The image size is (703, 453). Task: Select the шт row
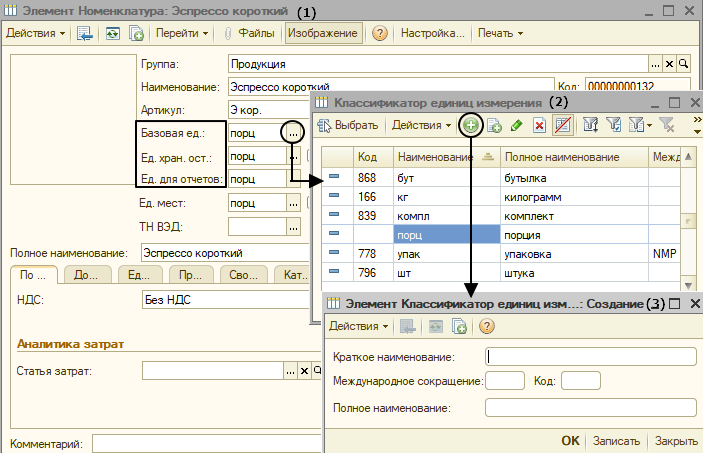pos(501,273)
